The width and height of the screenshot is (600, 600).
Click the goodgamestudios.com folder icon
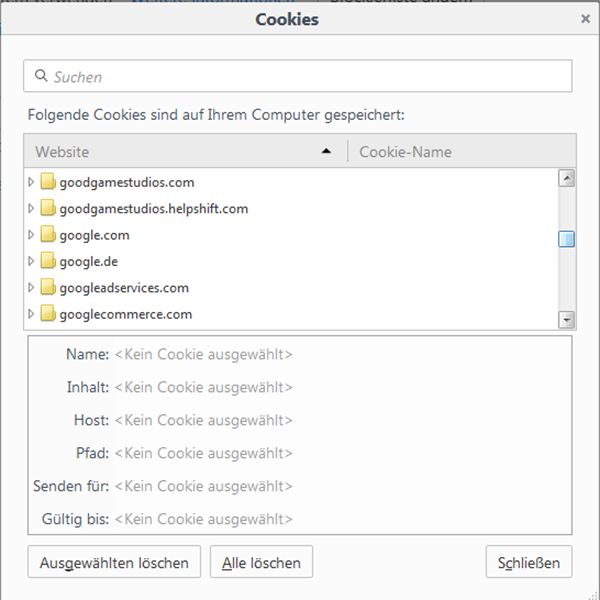pos(48,181)
